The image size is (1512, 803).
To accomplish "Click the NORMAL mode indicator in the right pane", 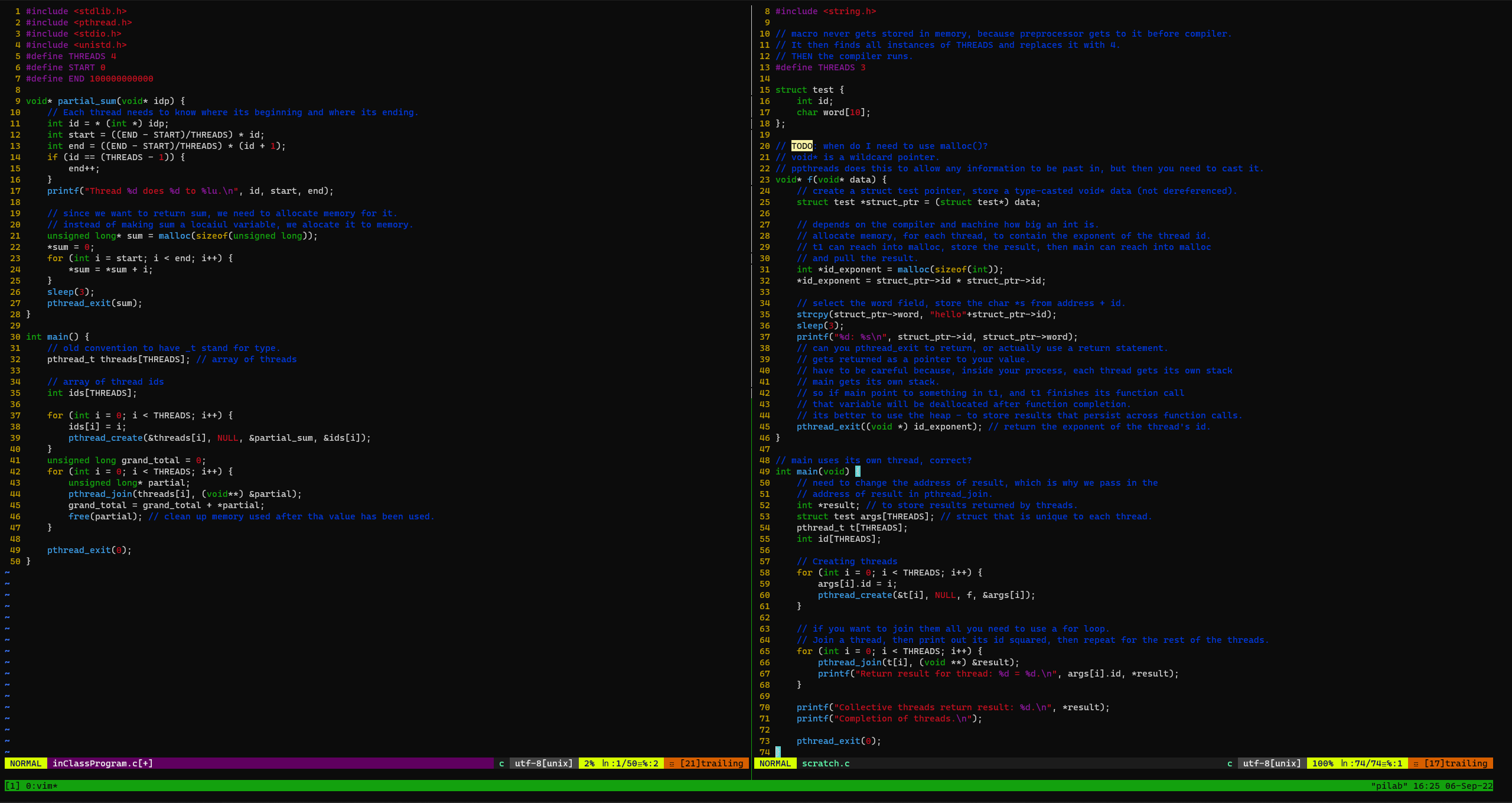I will pyautogui.click(x=775, y=763).
